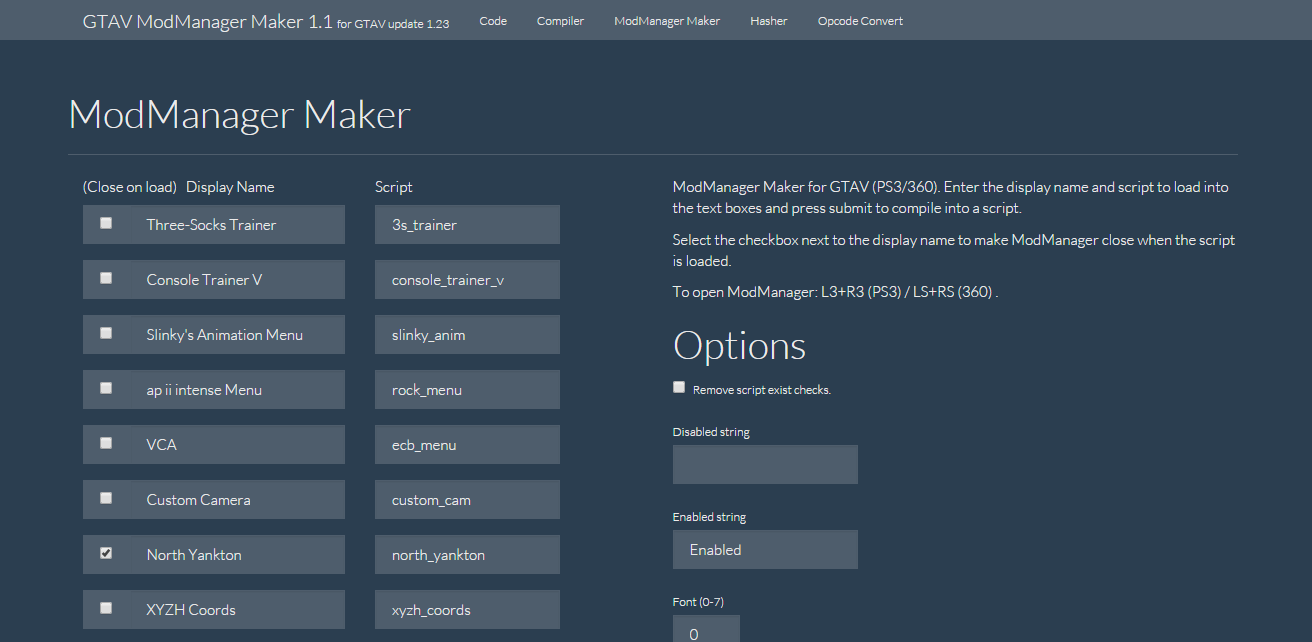Enable close-on-load for ap ii intense Menu
1312x642 pixels.
click(x=106, y=389)
